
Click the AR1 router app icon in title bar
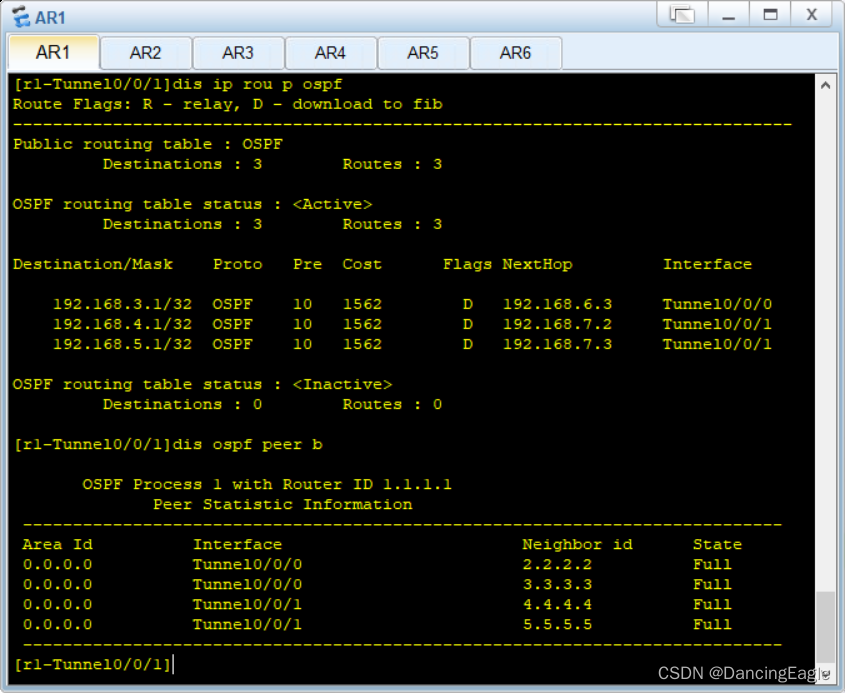click(x=22, y=17)
